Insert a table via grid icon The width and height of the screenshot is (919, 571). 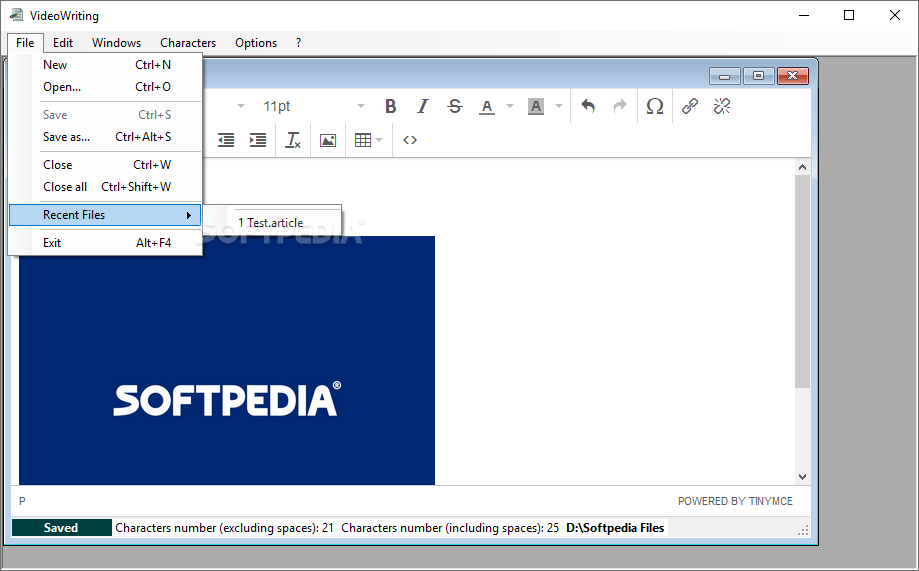point(363,140)
